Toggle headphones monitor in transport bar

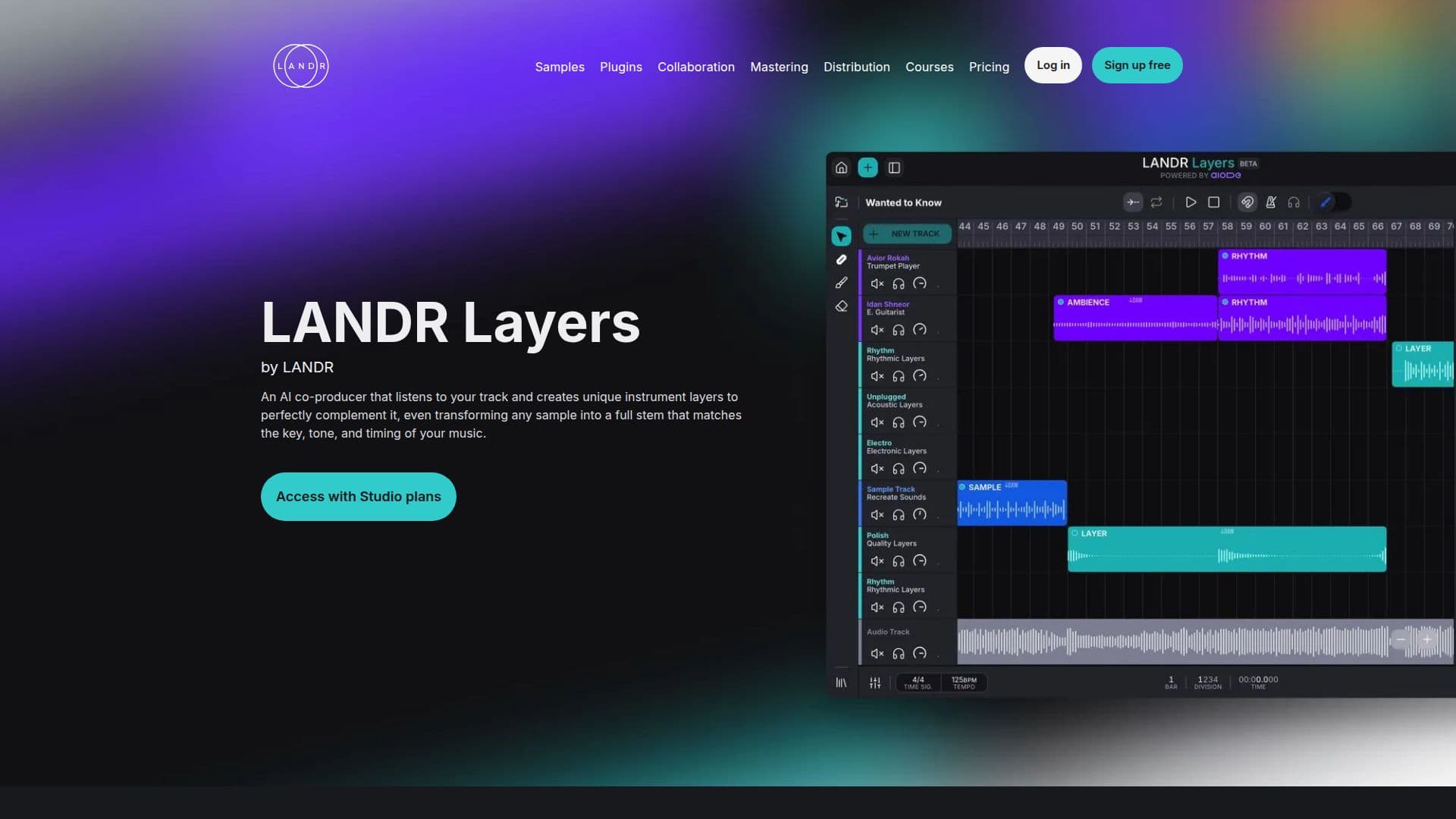coord(1294,202)
